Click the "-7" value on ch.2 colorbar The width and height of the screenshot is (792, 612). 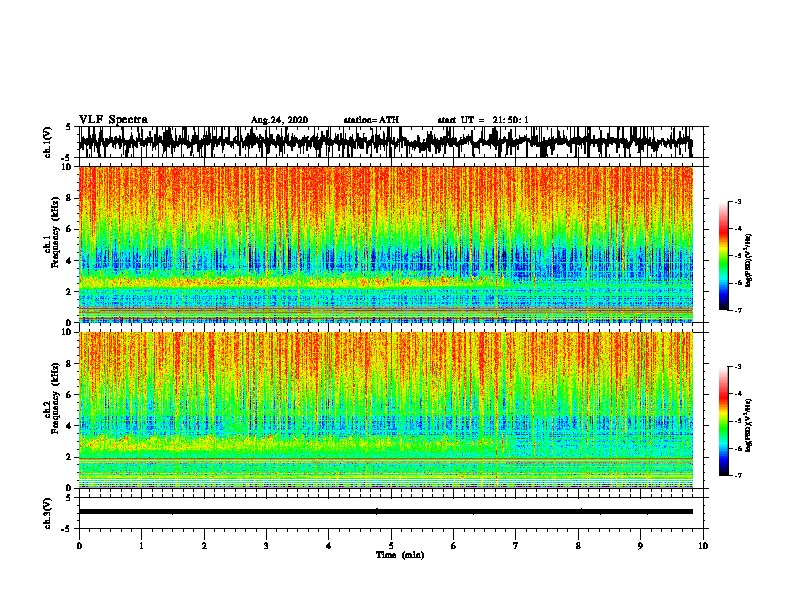(737, 476)
